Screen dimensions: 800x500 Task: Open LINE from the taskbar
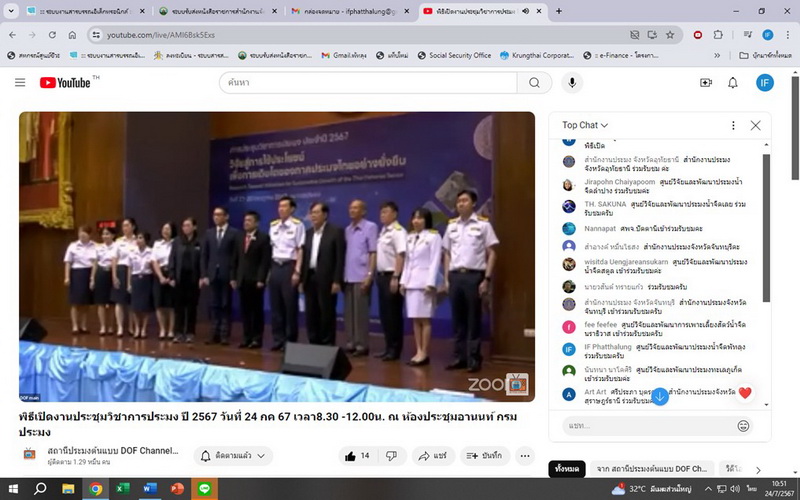tap(205, 489)
